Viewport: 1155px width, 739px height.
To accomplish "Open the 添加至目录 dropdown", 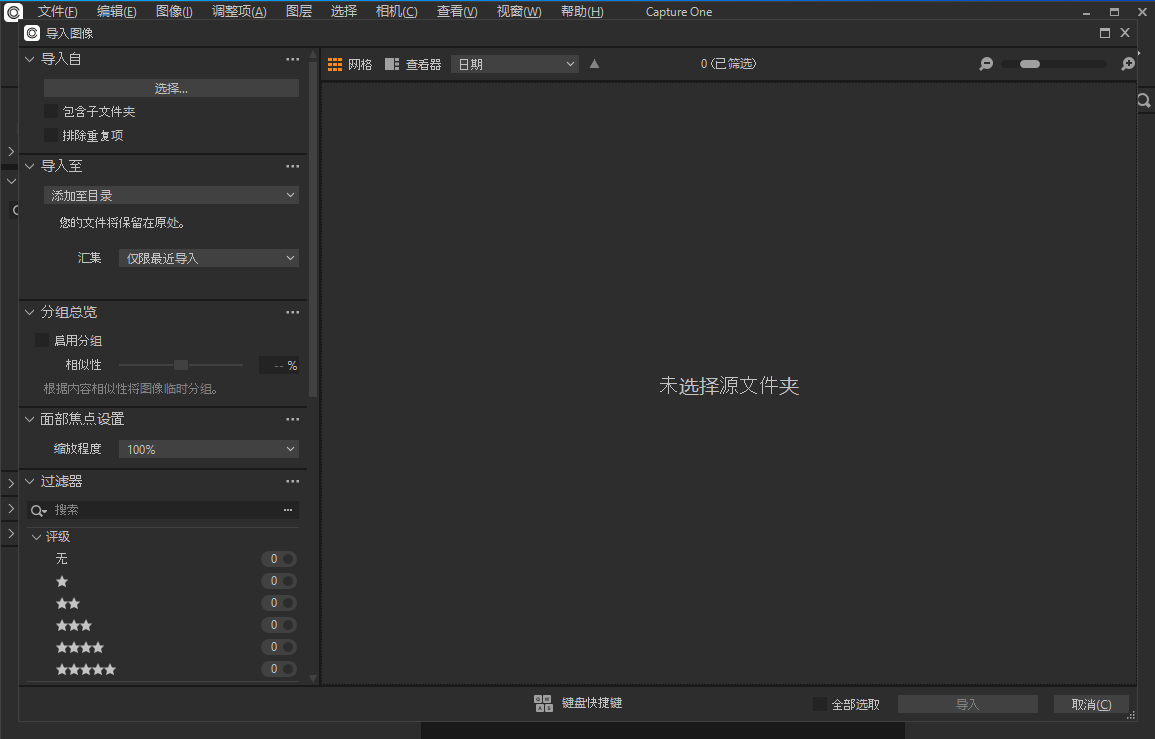I will click(x=170, y=195).
